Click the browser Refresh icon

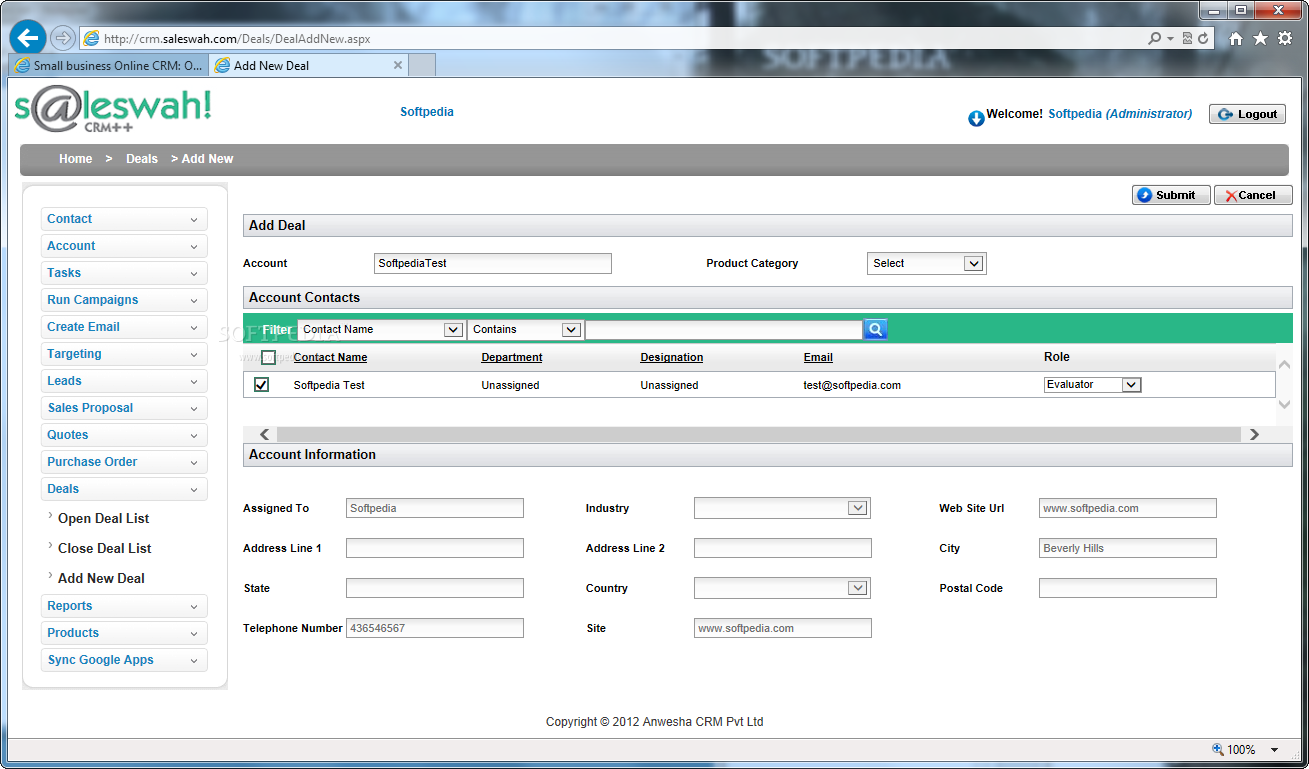click(1203, 39)
